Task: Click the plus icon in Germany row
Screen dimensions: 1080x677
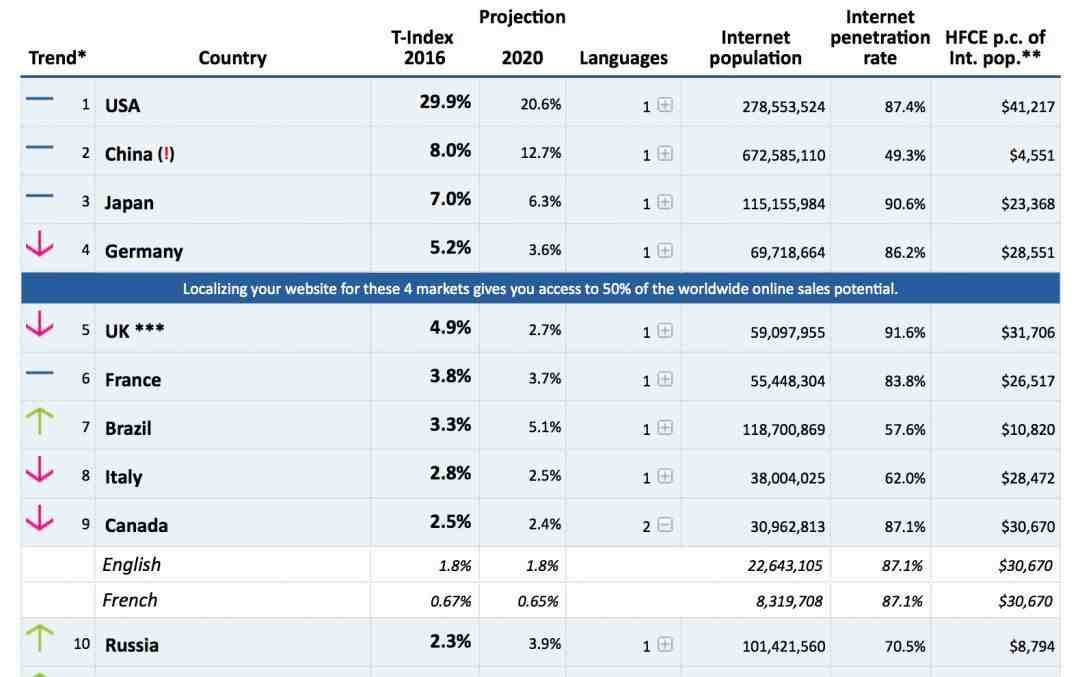Action: pyautogui.click(x=665, y=251)
